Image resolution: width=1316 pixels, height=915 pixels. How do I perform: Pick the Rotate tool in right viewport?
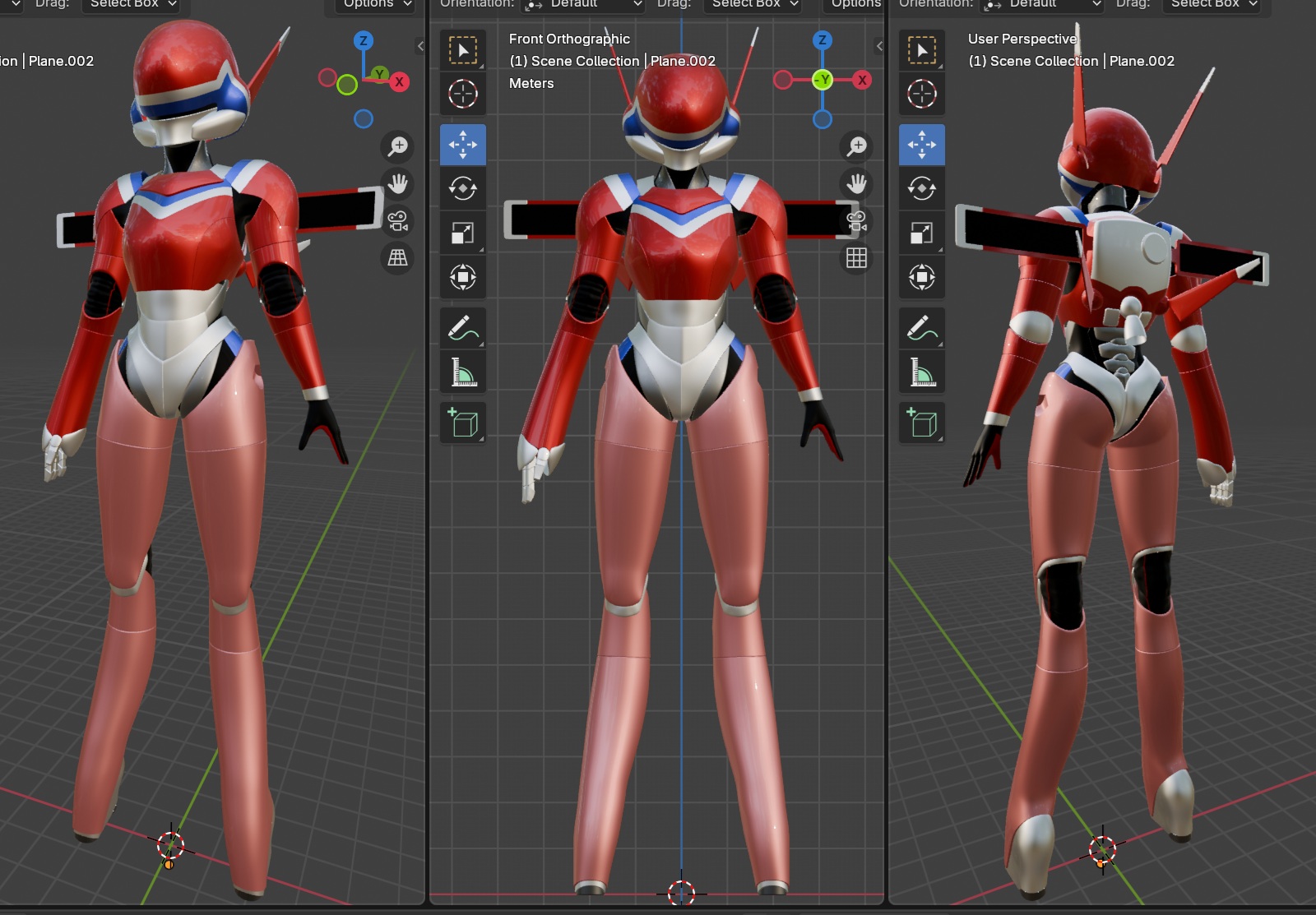922,188
